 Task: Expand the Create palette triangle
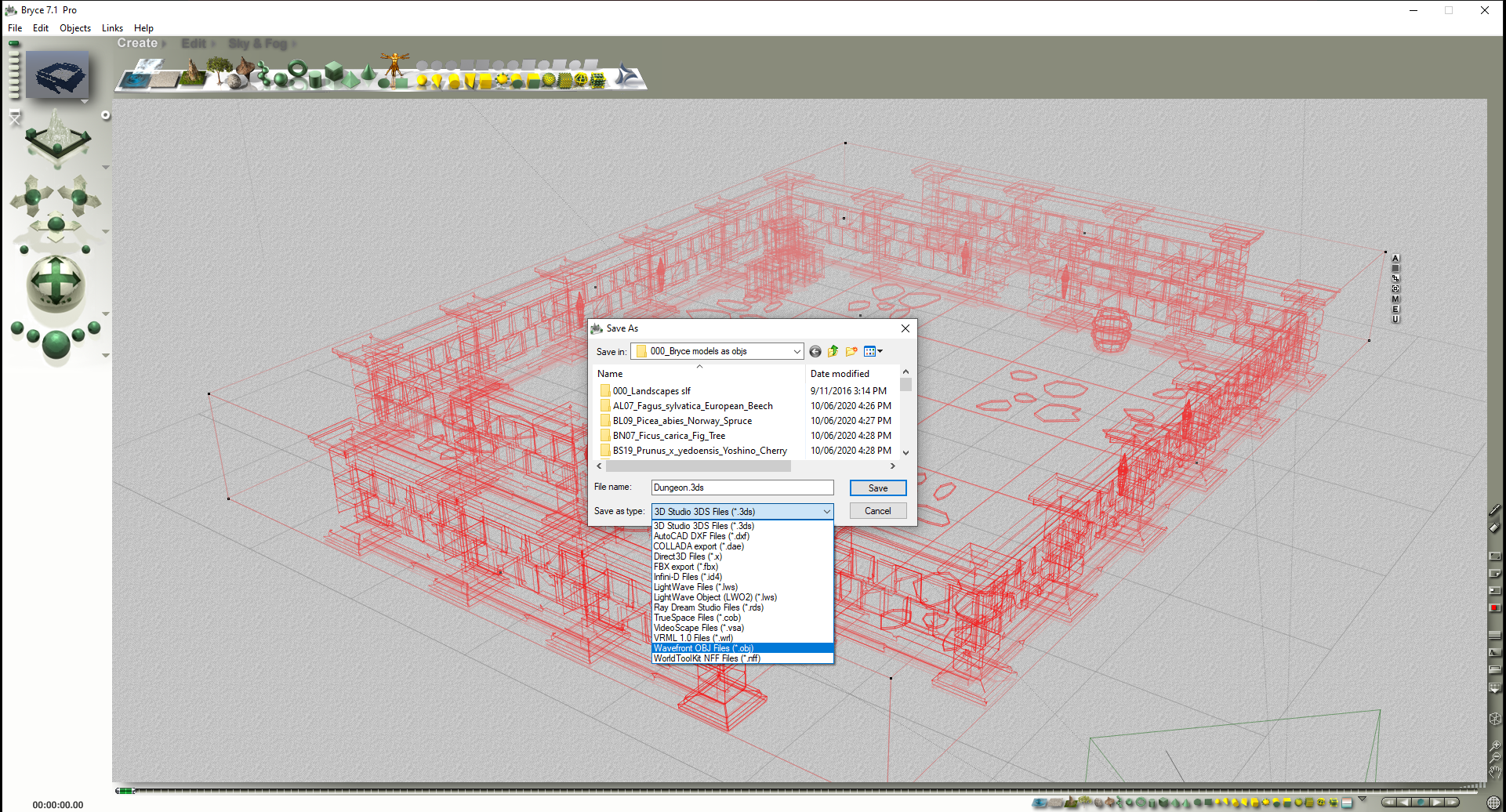click(164, 44)
